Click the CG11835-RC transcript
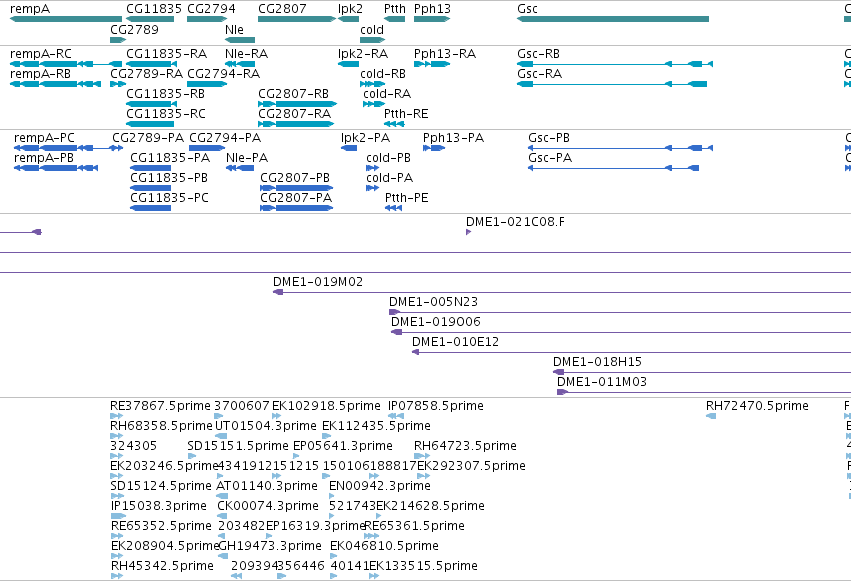The width and height of the screenshot is (851, 581). click(x=150, y=124)
